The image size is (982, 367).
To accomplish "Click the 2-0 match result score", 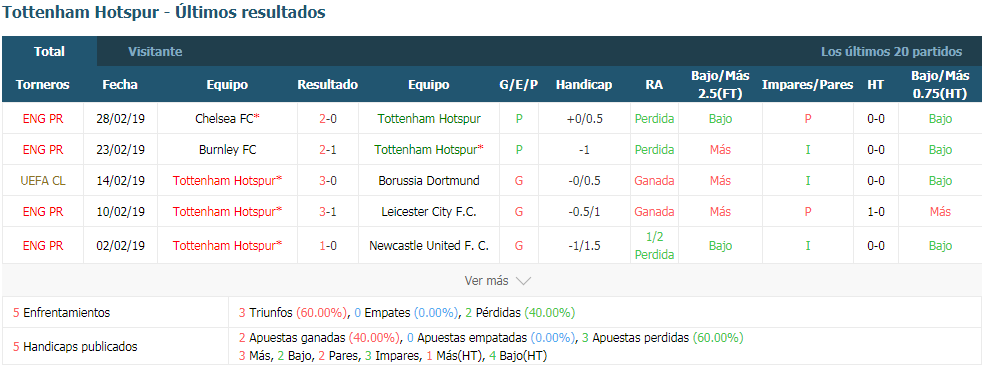I will click(x=328, y=118).
